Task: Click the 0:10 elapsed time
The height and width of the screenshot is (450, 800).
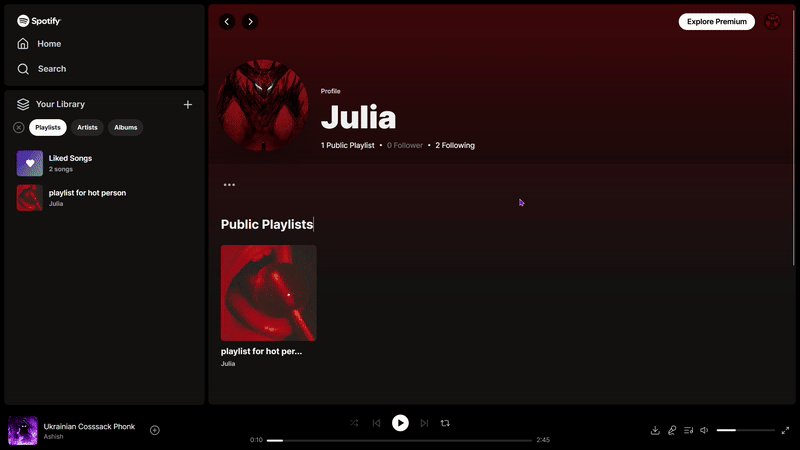Action: coord(256,440)
